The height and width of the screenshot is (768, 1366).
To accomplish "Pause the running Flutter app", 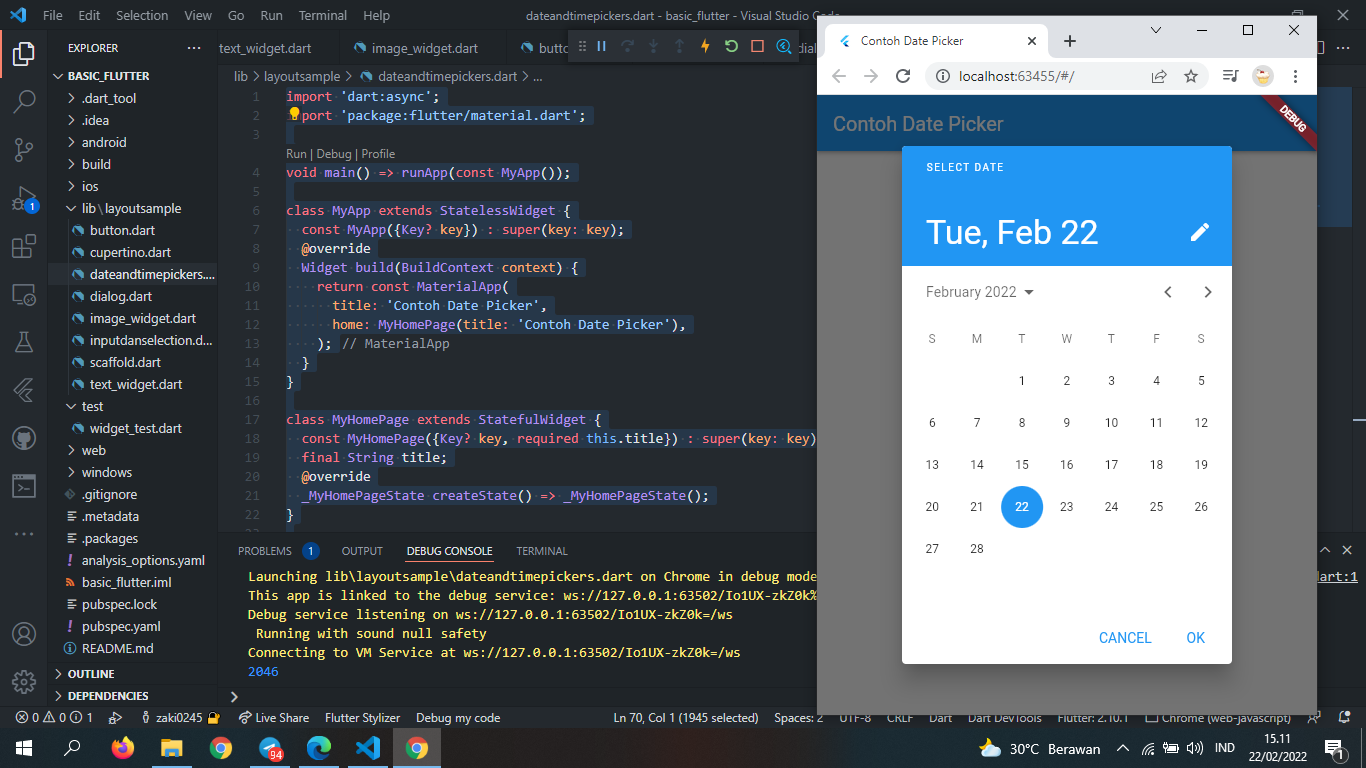I will (602, 47).
